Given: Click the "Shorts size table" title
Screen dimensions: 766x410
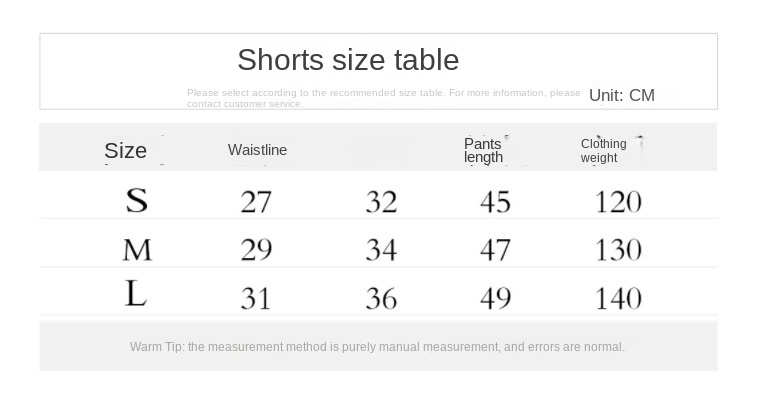Looking at the screenshot, I should 348,60.
